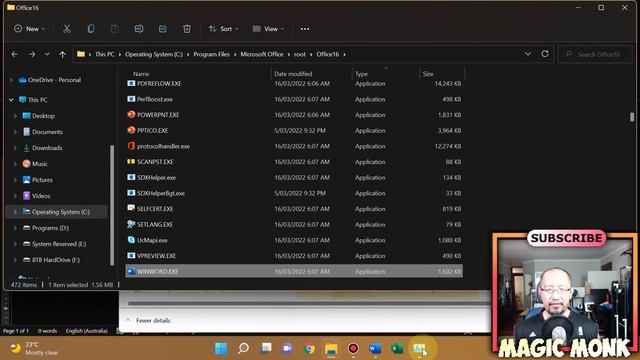The width and height of the screenshot is (640, 360).
Task: Open the Sort dropdown
Action: coord(223,29)
